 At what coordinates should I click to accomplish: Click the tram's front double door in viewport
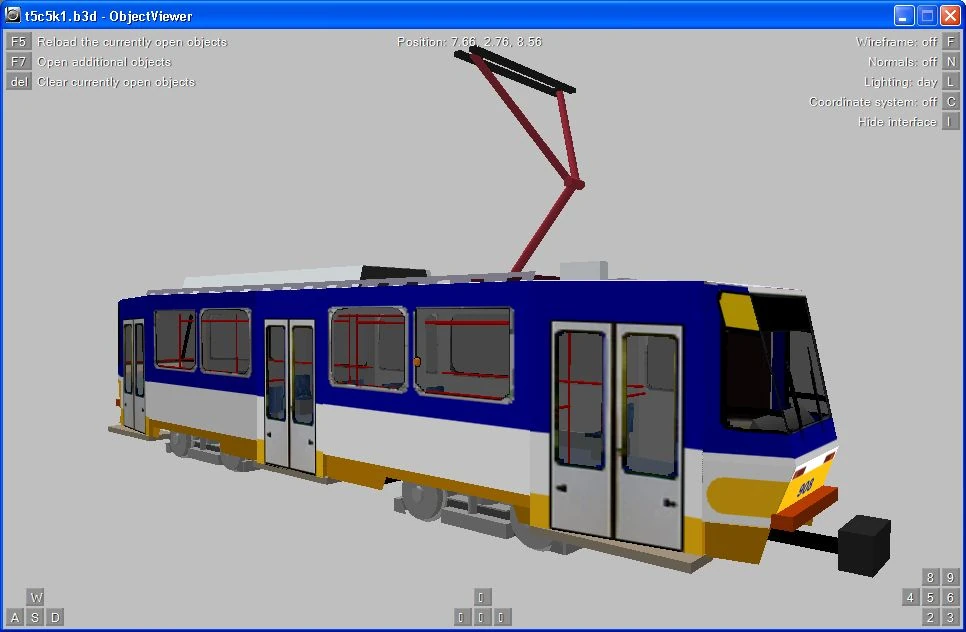[x=616, y=434]
